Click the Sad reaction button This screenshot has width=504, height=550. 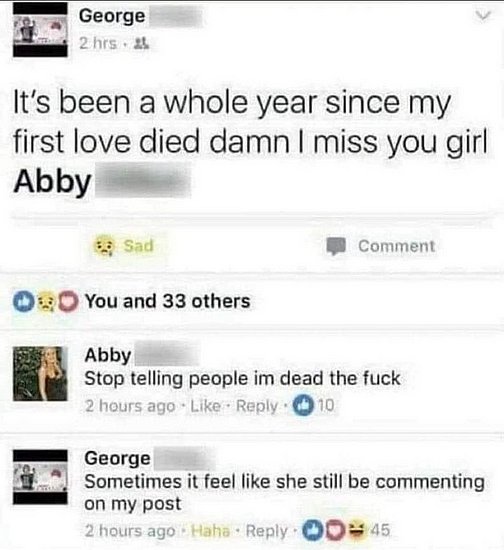click(123, 246)
